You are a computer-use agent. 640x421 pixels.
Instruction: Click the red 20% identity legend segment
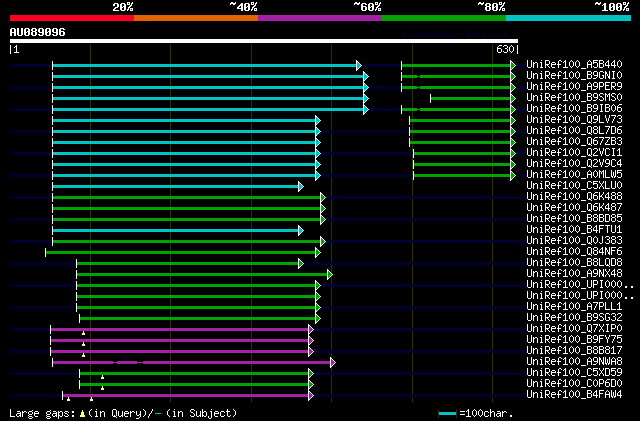coord(72,18)
